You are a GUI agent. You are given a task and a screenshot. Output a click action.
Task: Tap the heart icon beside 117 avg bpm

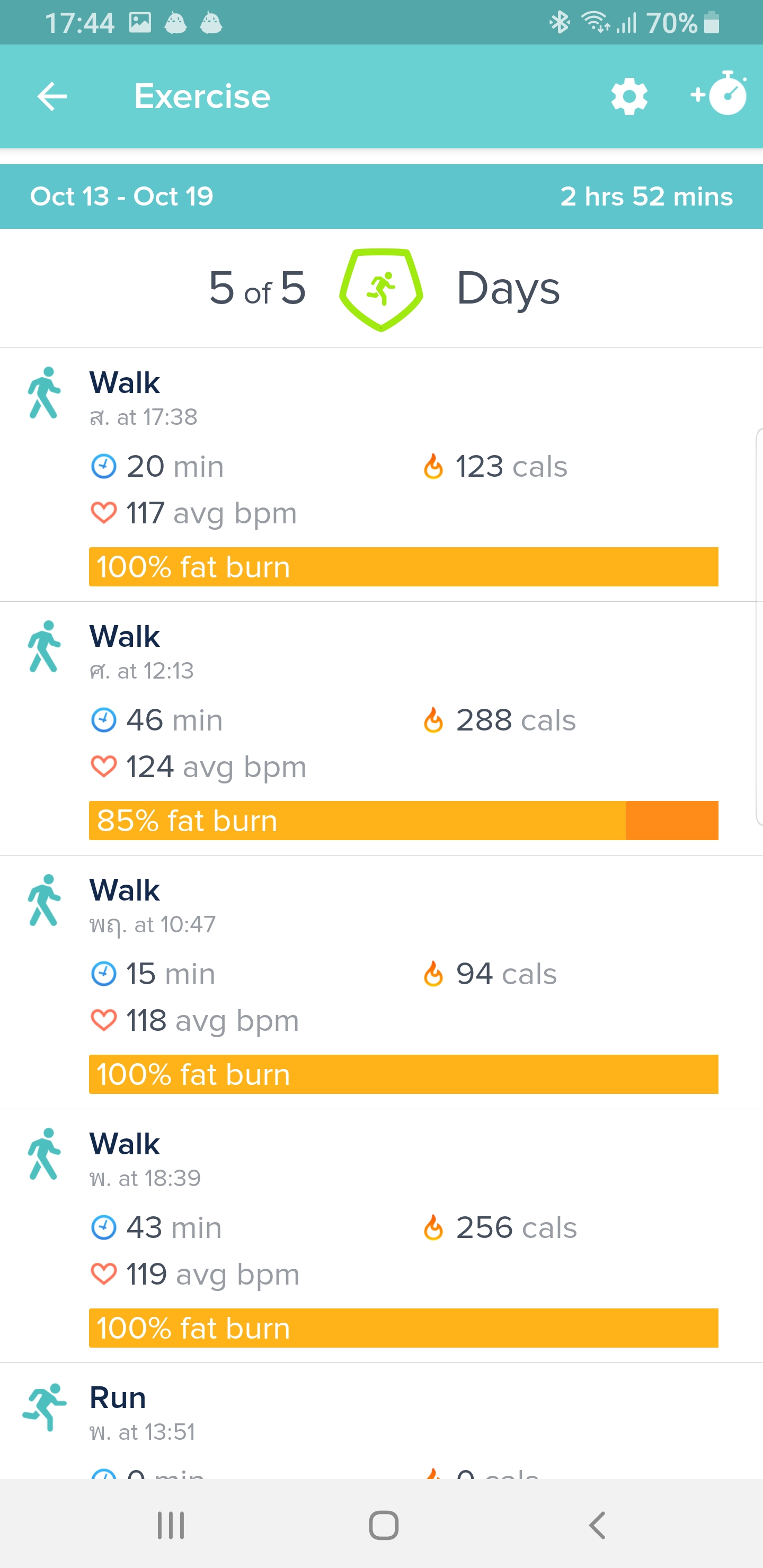click(x=105, y=513)
